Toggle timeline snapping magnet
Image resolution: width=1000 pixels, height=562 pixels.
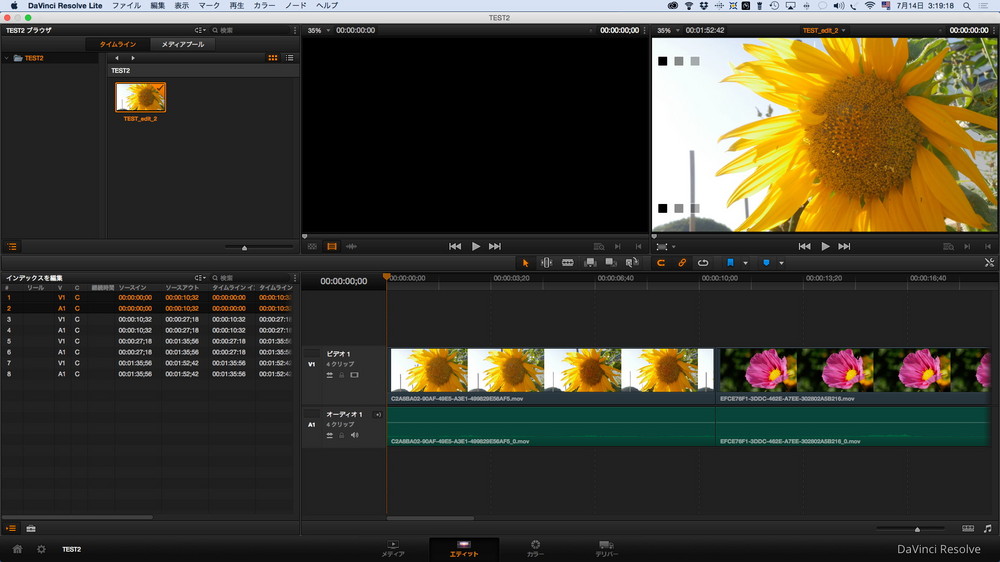(x=661, y=263)
